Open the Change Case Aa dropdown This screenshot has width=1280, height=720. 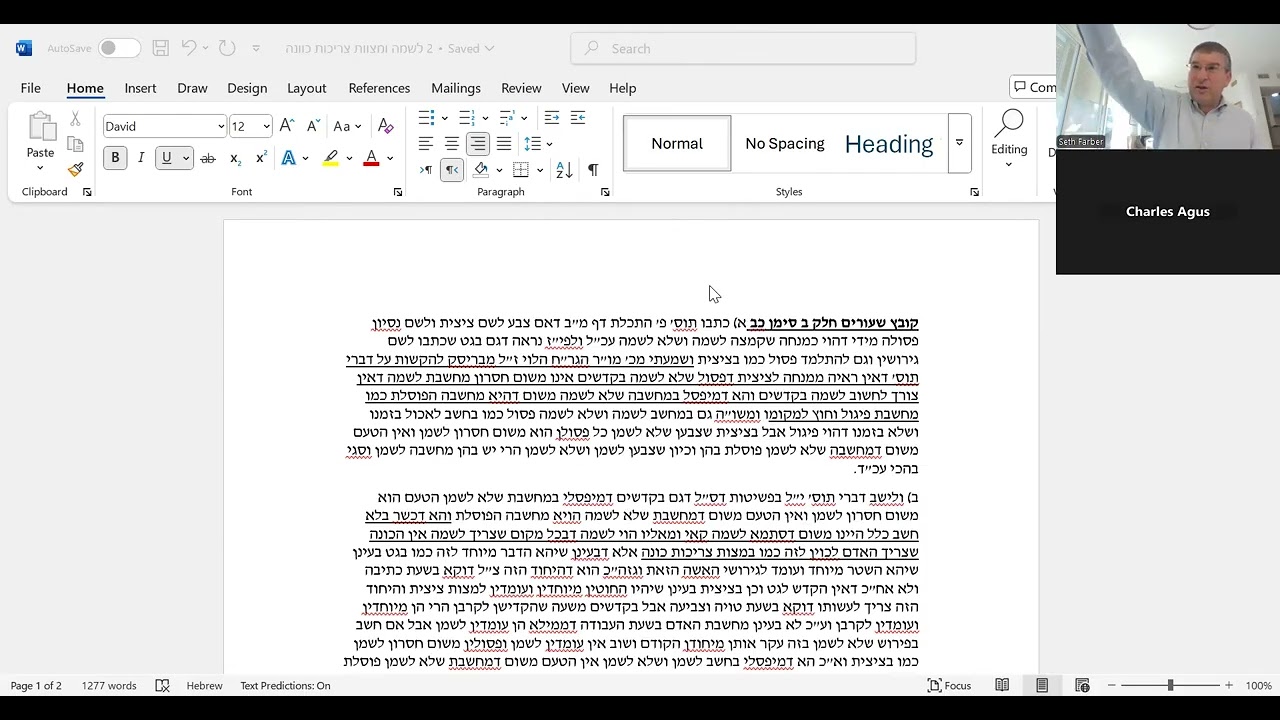pos(347,126)
